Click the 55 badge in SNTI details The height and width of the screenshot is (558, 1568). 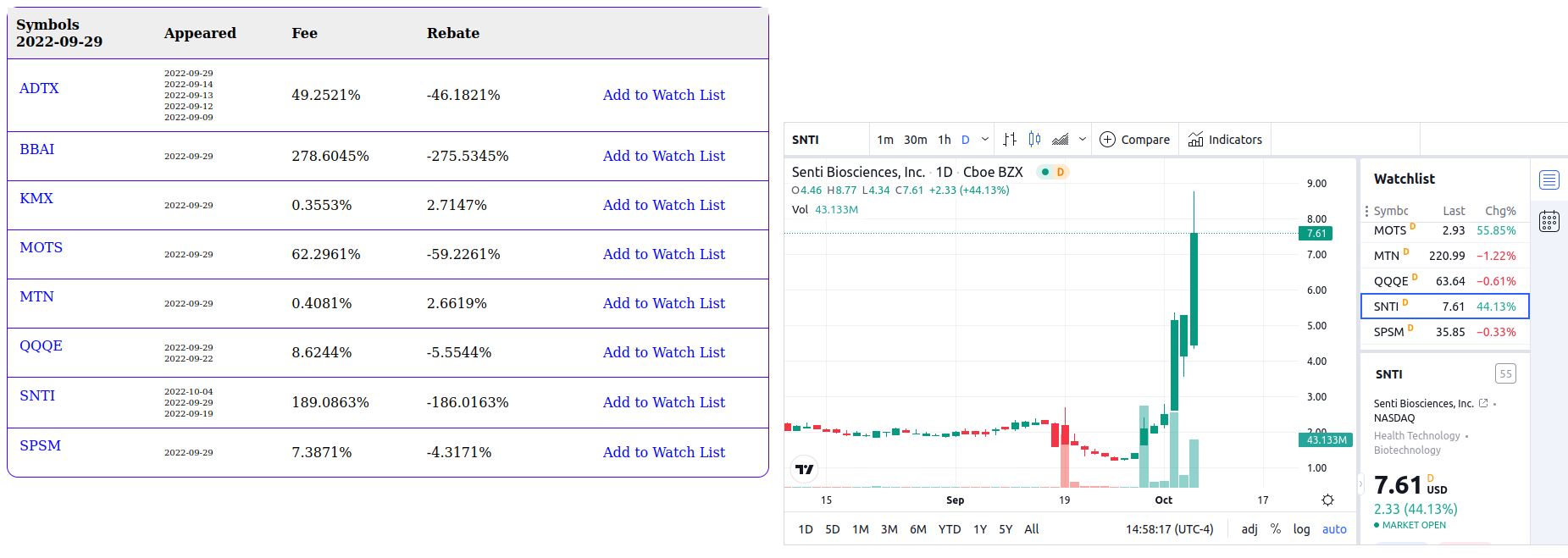[x=1505, y=373]
